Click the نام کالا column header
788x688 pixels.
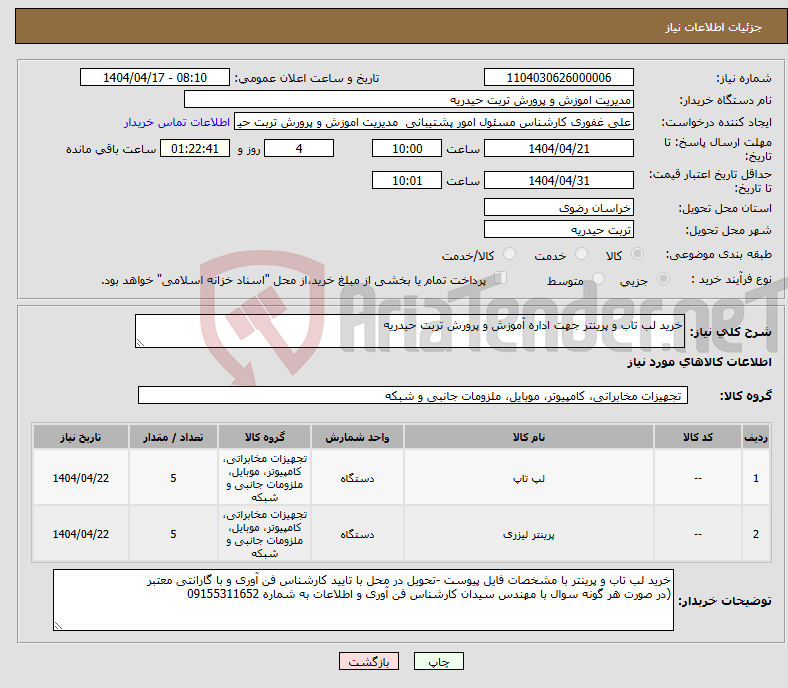529,437
